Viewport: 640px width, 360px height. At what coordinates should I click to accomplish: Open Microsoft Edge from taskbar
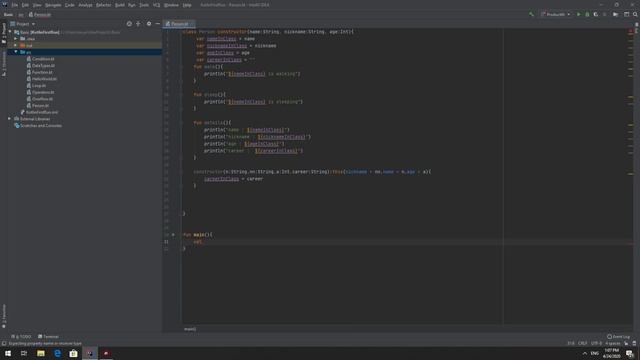57,353
